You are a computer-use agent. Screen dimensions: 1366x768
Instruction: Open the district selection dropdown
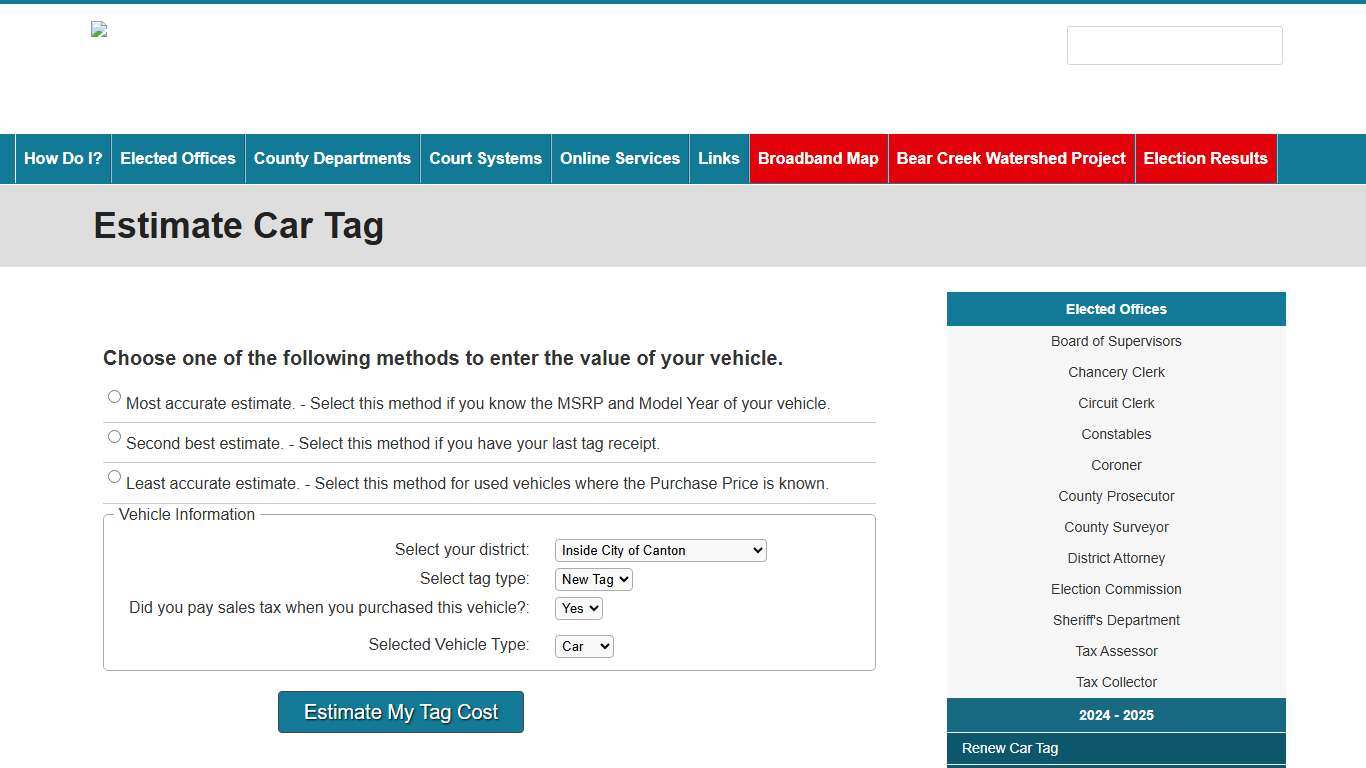(x=660, y=550)
